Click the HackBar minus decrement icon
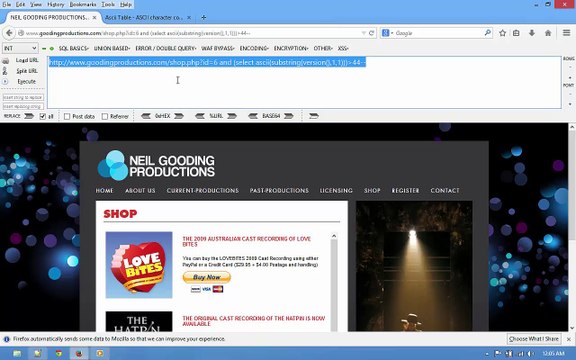This screenshot has height=360, width=576. 44,48
